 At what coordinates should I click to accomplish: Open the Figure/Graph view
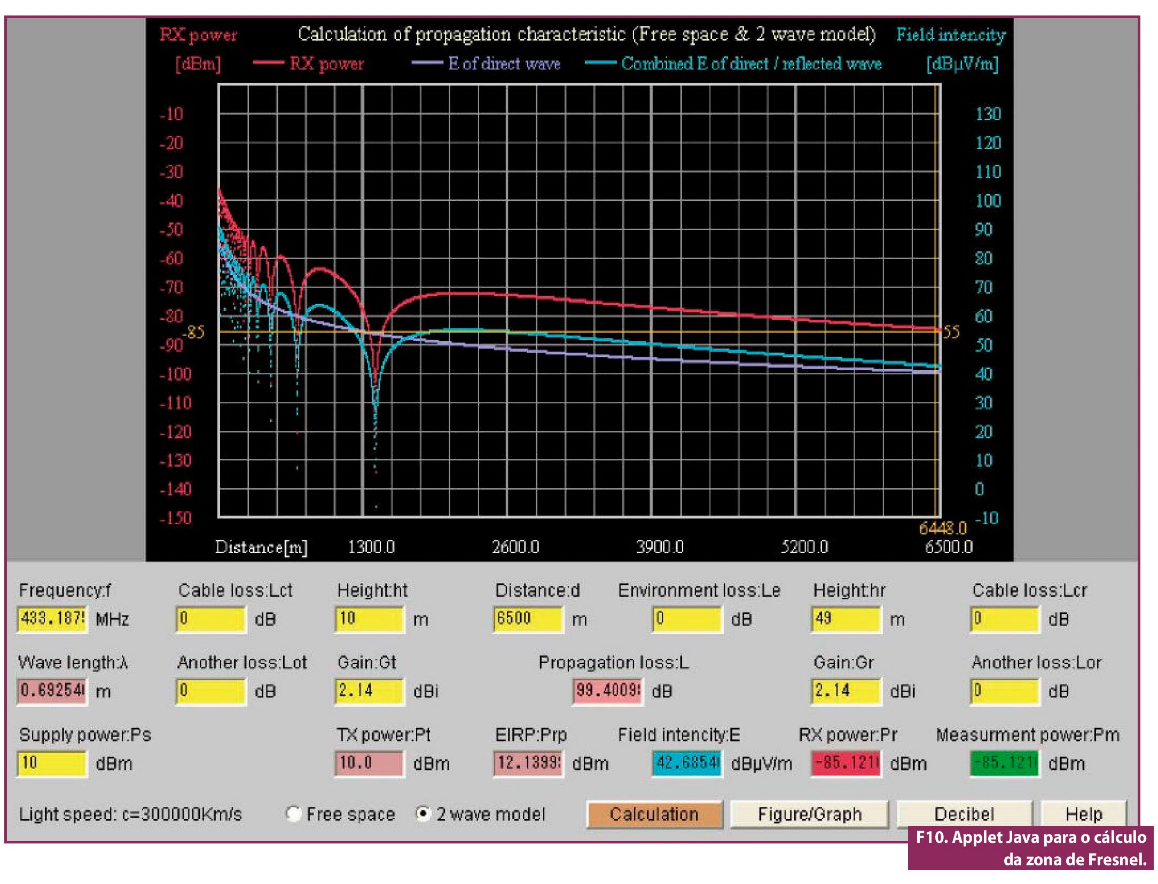point(807,814)
